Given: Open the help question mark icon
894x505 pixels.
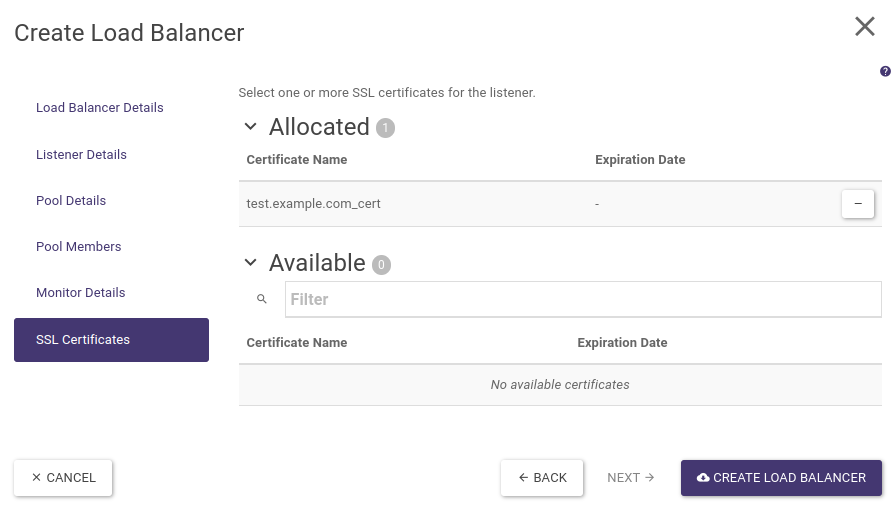Looking at the screenshot, I should (x=885, y=72).
